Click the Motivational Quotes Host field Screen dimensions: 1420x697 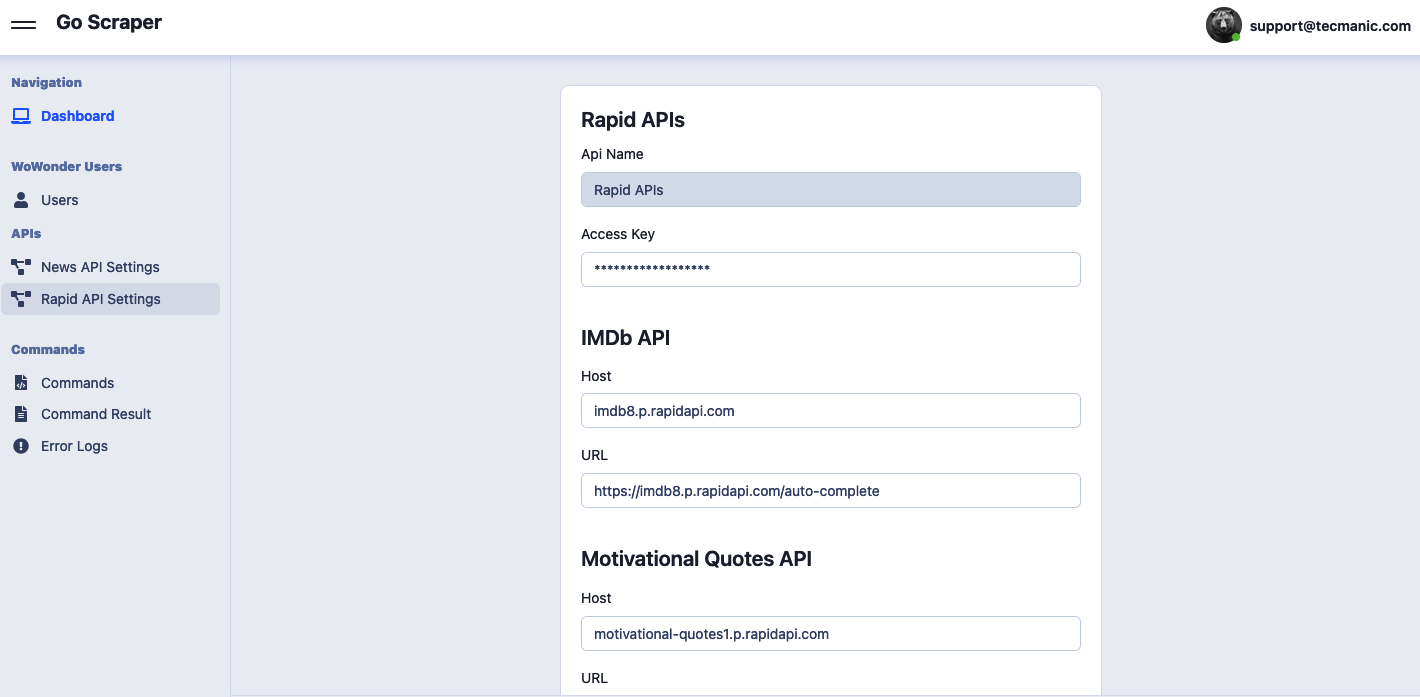(830, 633)
